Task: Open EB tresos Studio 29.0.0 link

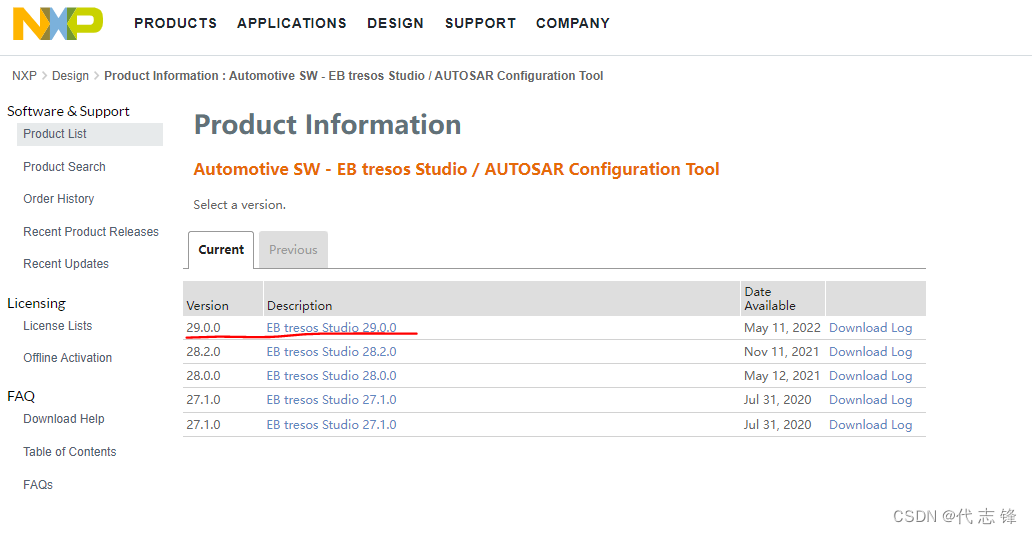Action: pyautogui.click(x=332, y=328)
